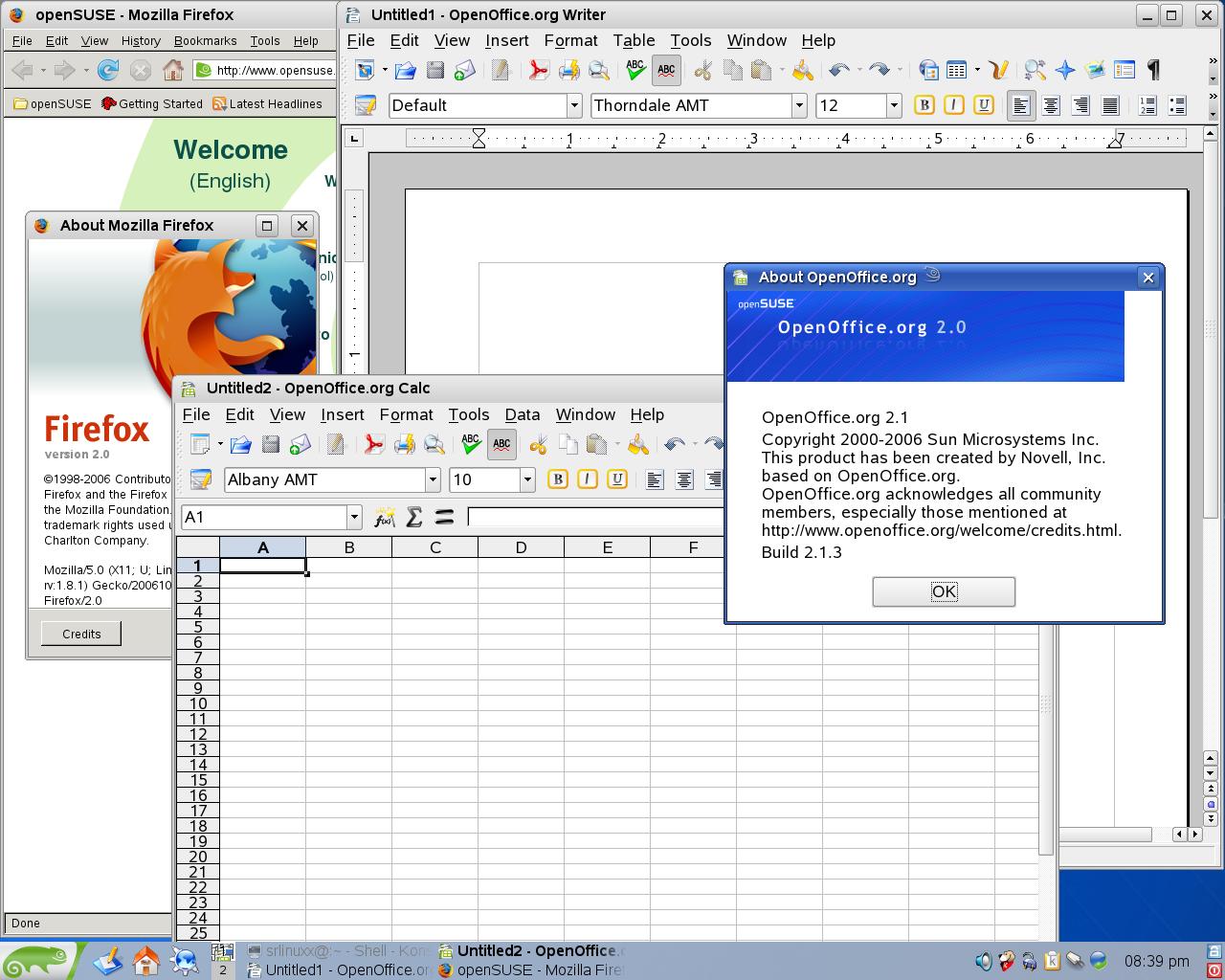The image size is (1225, 980).
Task: Toggle AutoSpellcheck in Writer toolbar
Action: coord(666,70)
